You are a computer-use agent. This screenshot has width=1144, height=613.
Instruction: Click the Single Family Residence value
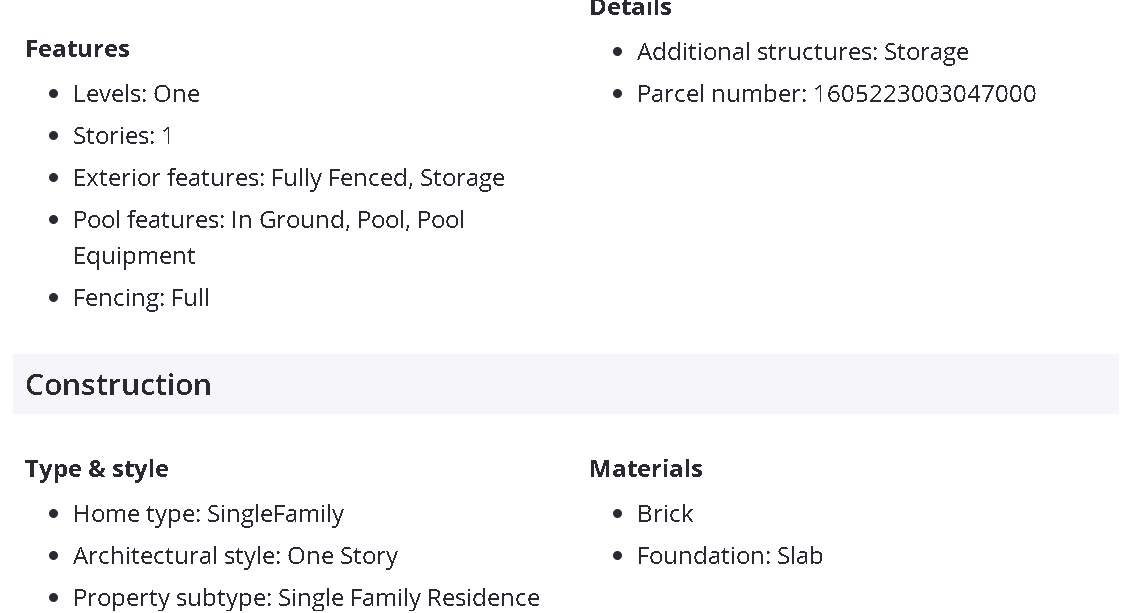tap(408, 598)
